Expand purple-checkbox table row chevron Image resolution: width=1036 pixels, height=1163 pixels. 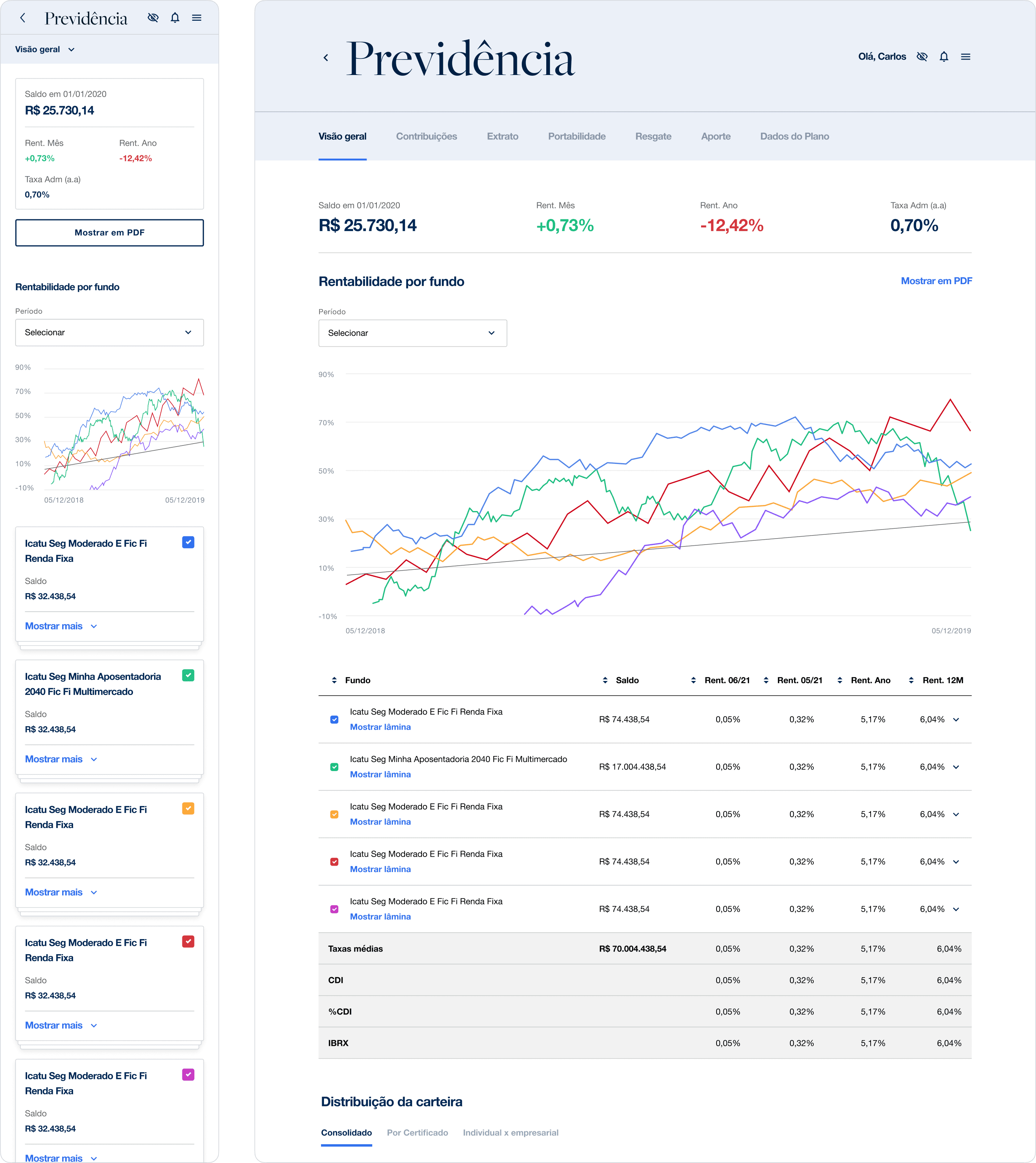(956, 909)
